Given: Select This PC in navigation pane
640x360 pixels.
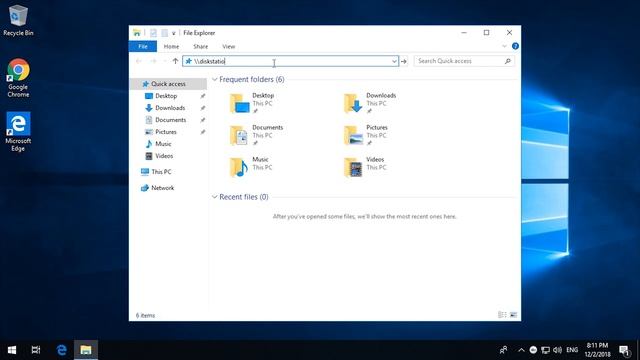Looking at the screenshot, I should 161,172.
